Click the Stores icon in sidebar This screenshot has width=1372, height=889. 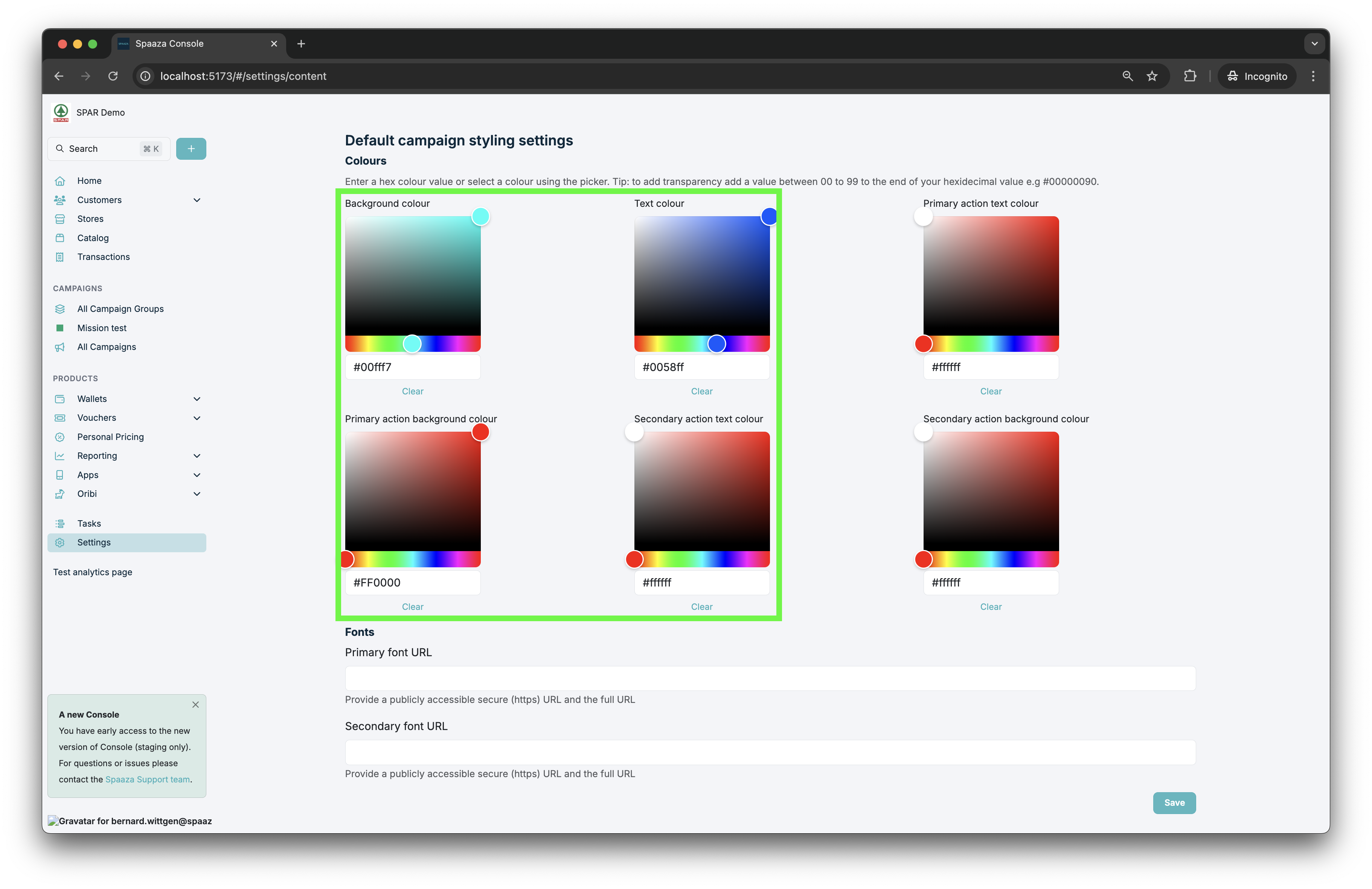(60, 219)
